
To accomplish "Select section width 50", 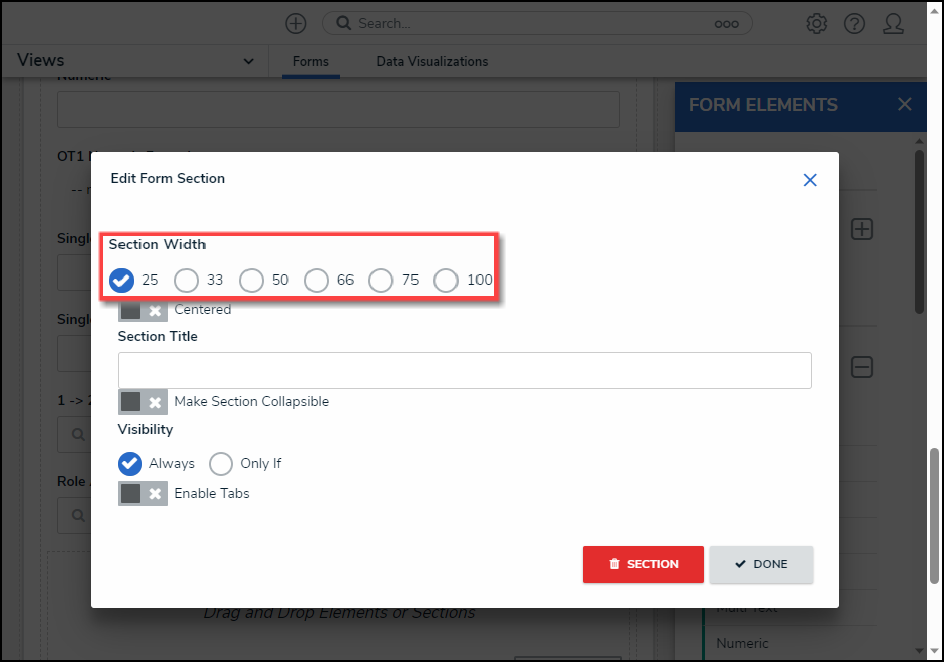I will pyautogui.click(x=252, y=280).
